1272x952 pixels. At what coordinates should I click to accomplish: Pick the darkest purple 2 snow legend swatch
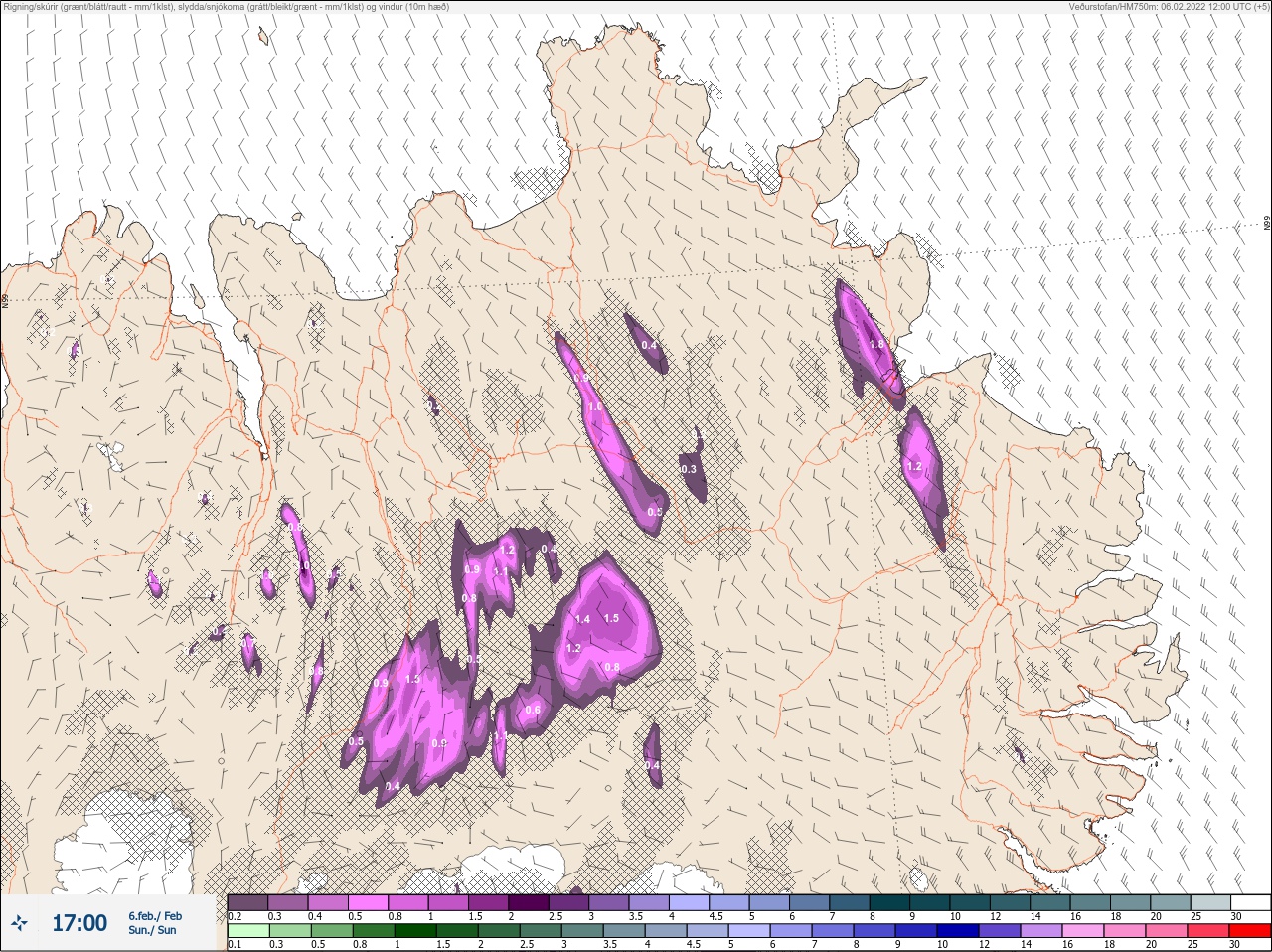click(x=528, y=902)
